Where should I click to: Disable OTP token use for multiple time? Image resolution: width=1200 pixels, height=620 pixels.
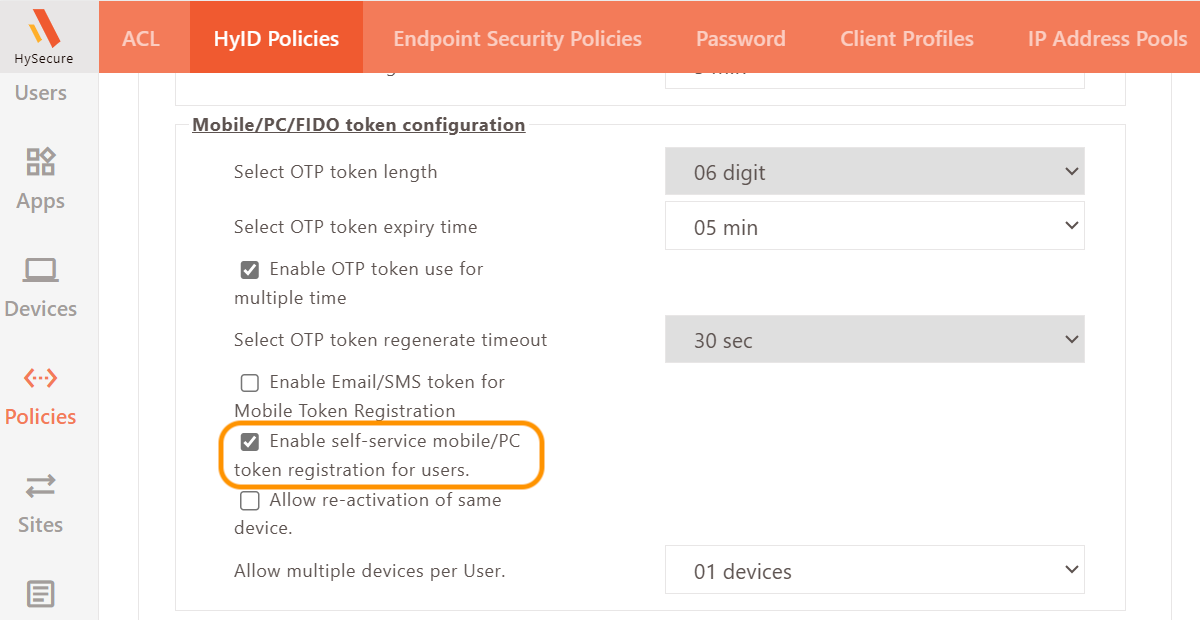[x=250, y=270]
